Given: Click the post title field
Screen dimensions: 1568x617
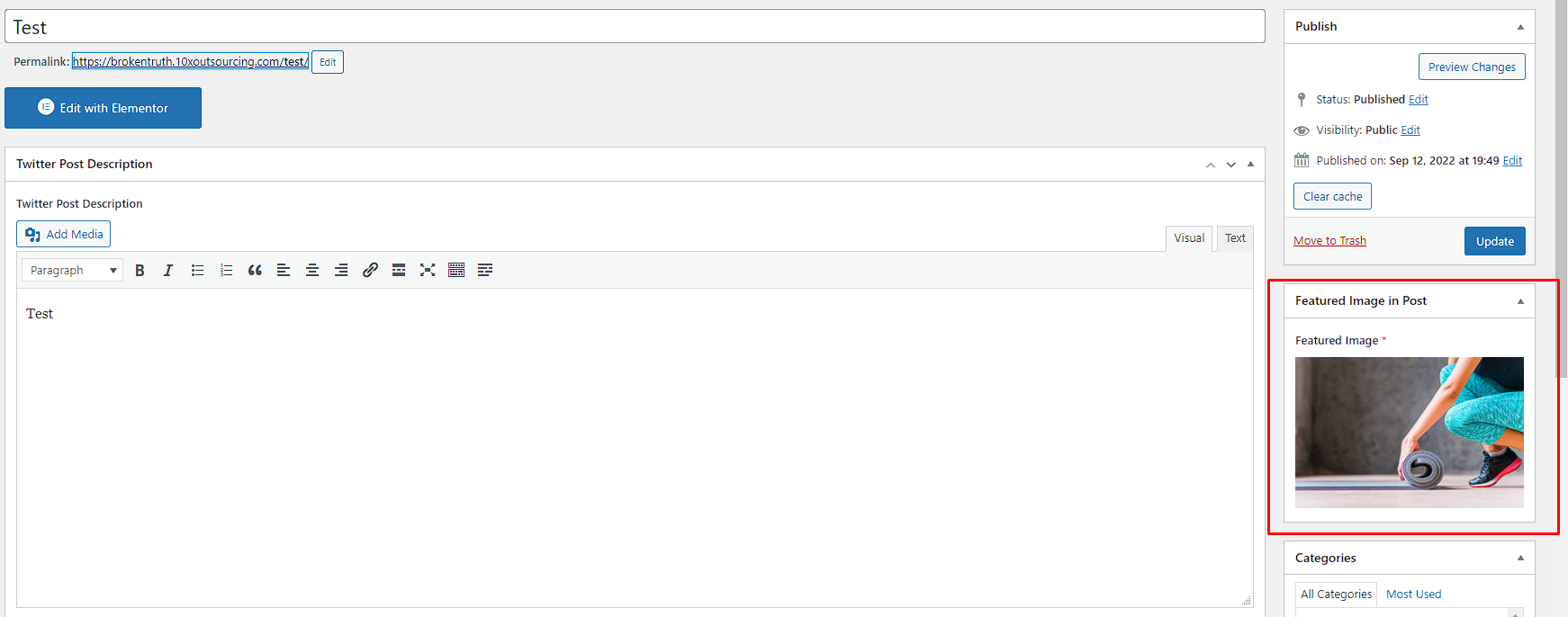Looking at the screenshot, I should [635, 27].
